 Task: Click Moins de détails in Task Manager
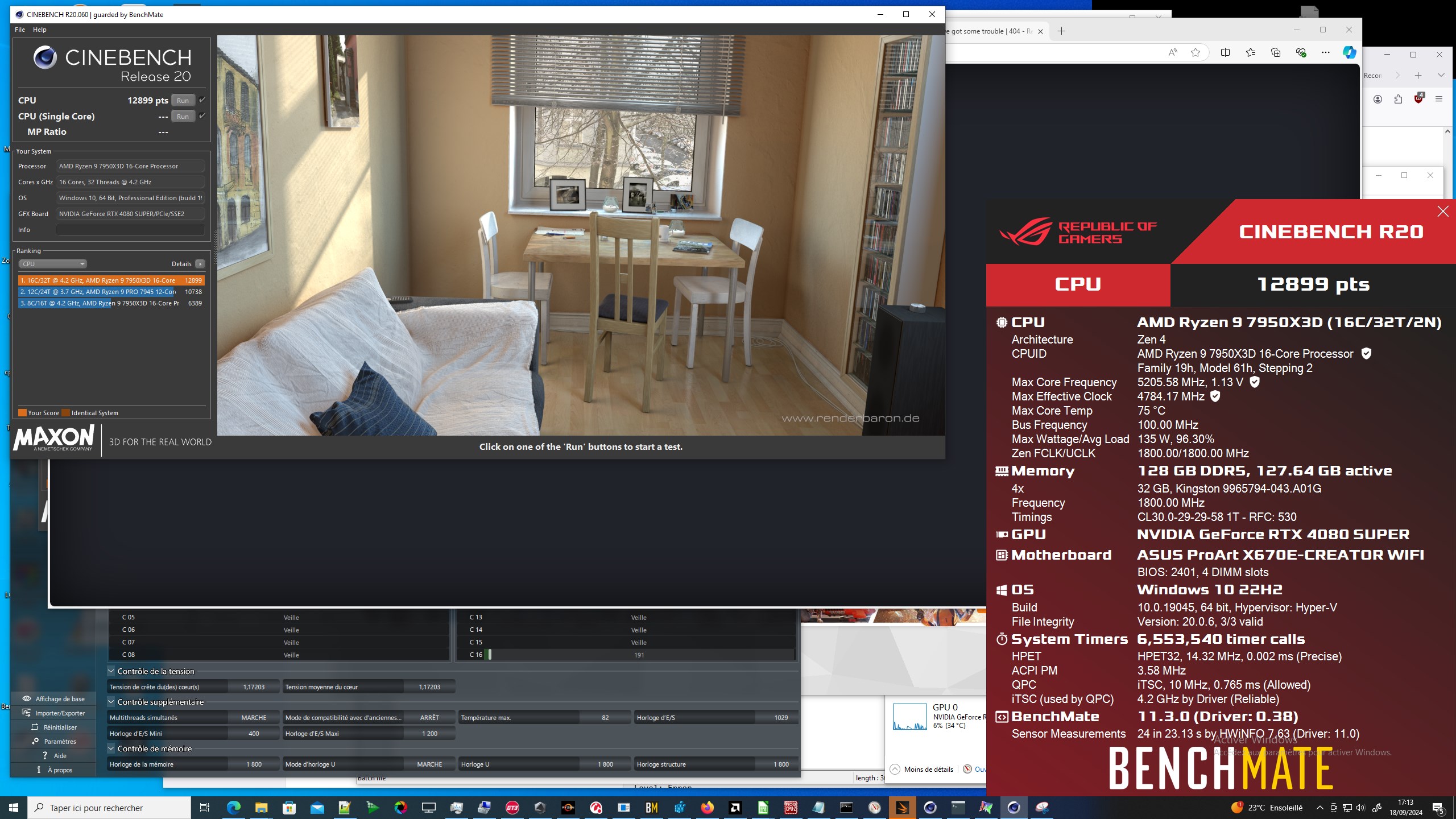point(922,770)
